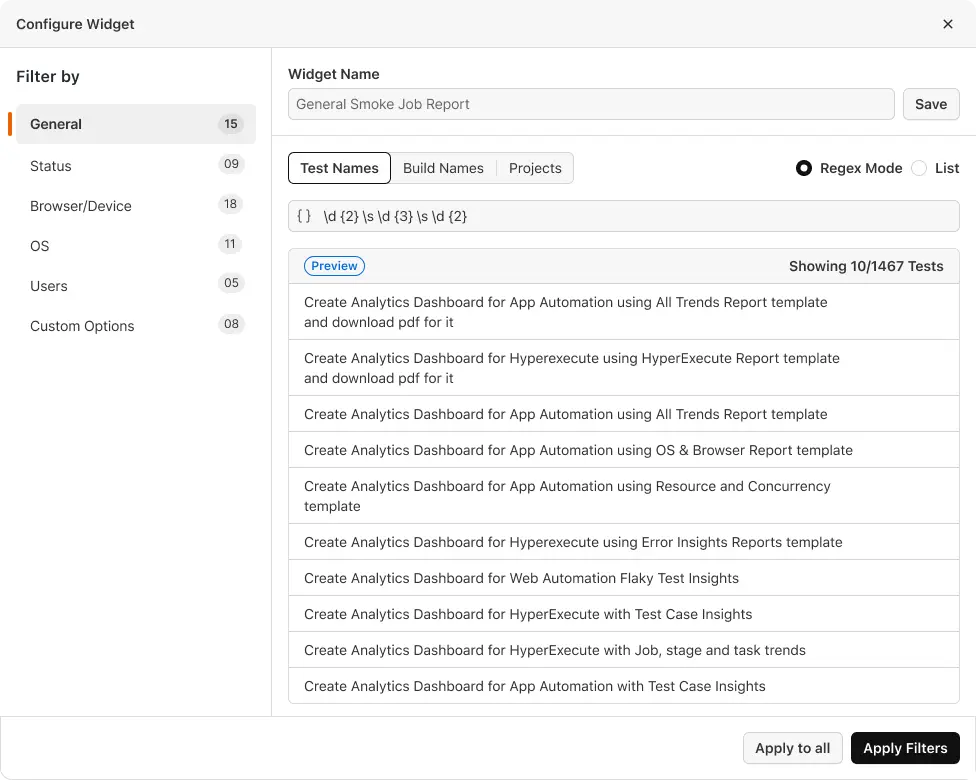Close the Configure Widget dialog

click(948, 24)
